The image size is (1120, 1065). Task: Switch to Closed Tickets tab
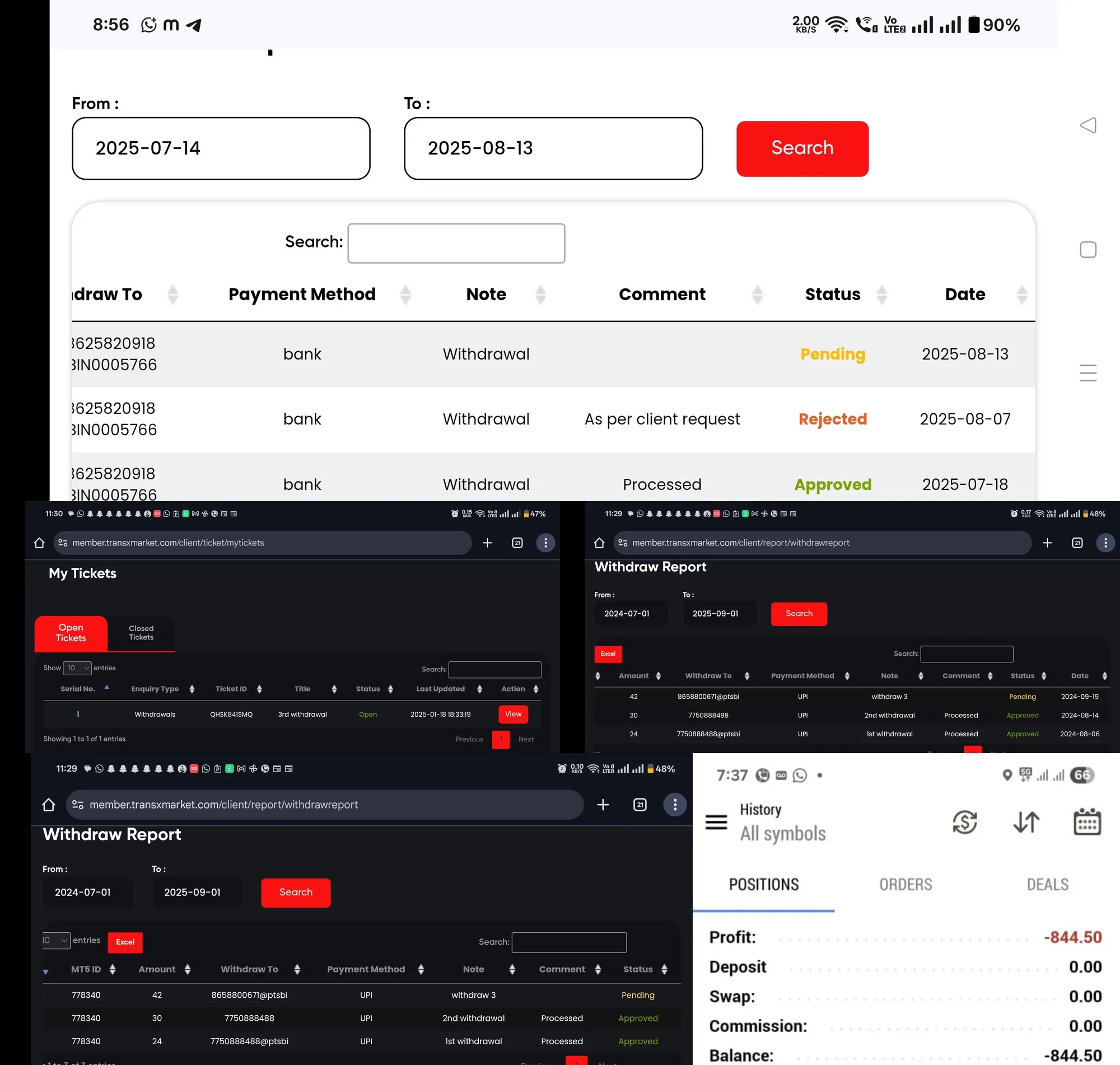(141, 633)
